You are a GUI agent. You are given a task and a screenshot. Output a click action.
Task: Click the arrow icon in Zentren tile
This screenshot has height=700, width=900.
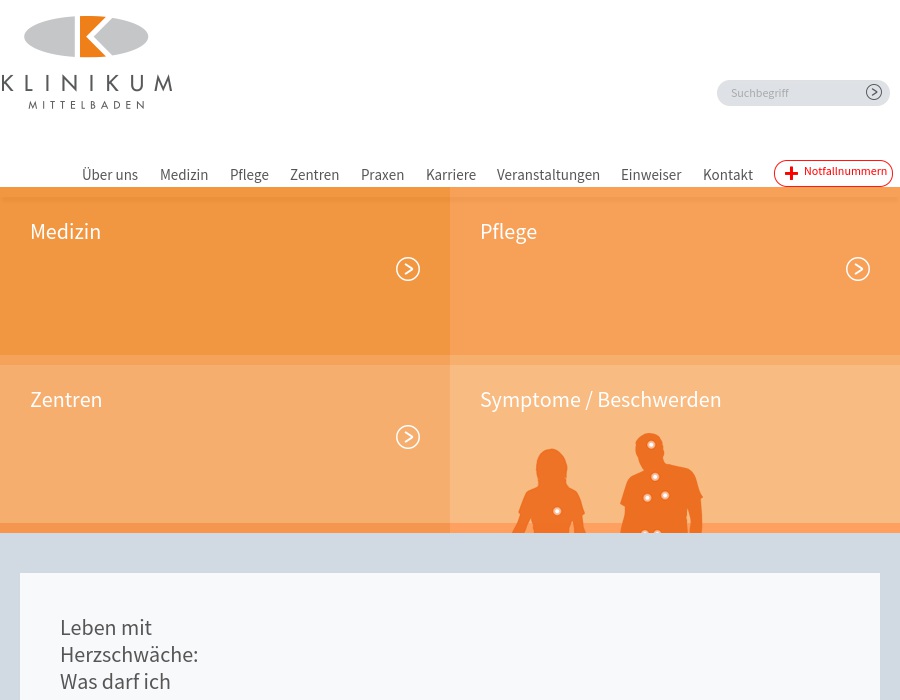[408, 437]
